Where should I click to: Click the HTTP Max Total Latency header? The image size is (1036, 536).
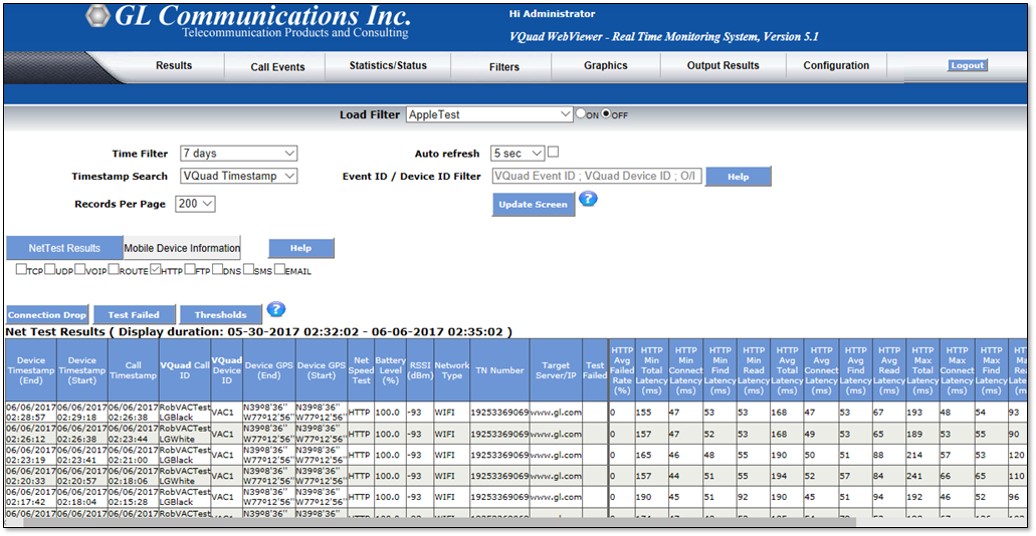(923, 370)
